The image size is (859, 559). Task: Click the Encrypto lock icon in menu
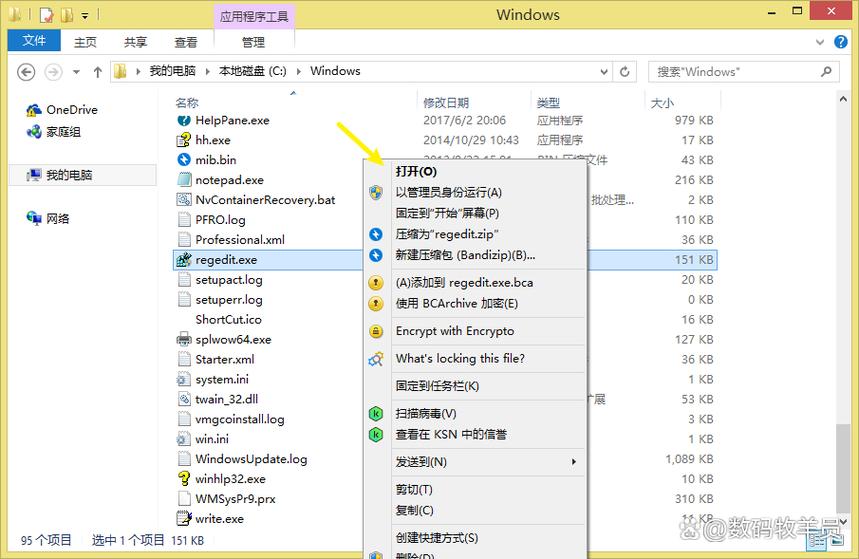(376, 331)
